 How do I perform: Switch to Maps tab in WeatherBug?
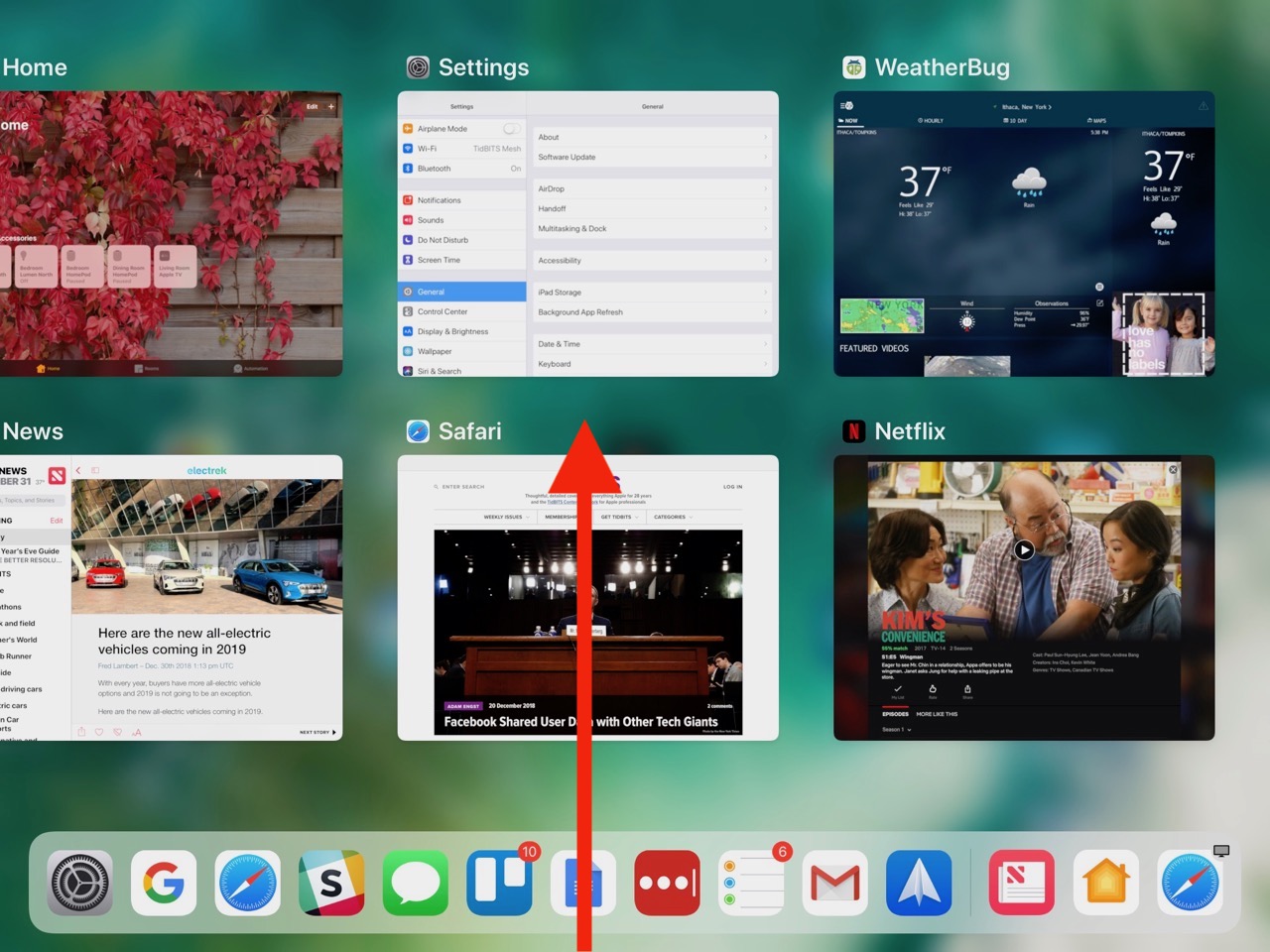coord(1097,121)
